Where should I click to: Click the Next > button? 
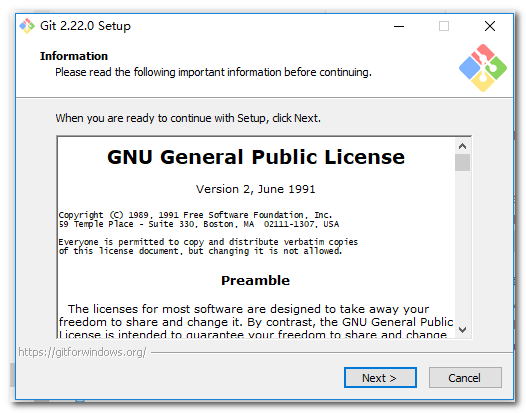[x=380, y=378]
